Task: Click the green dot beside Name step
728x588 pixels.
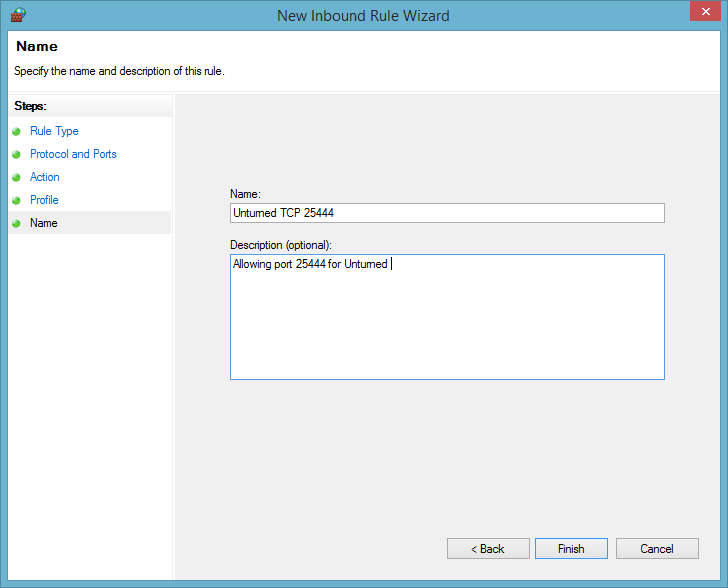Action: tap(16, 223)
